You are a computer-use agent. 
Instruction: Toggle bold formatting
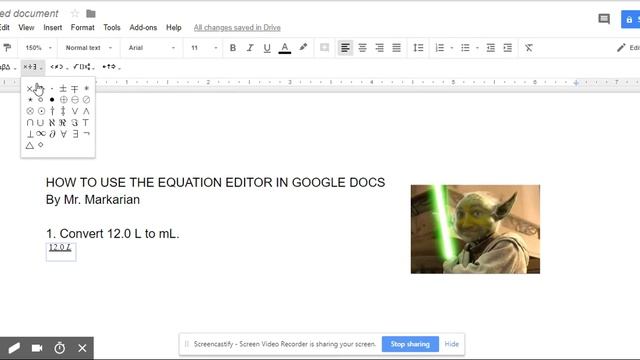point(233,48)
